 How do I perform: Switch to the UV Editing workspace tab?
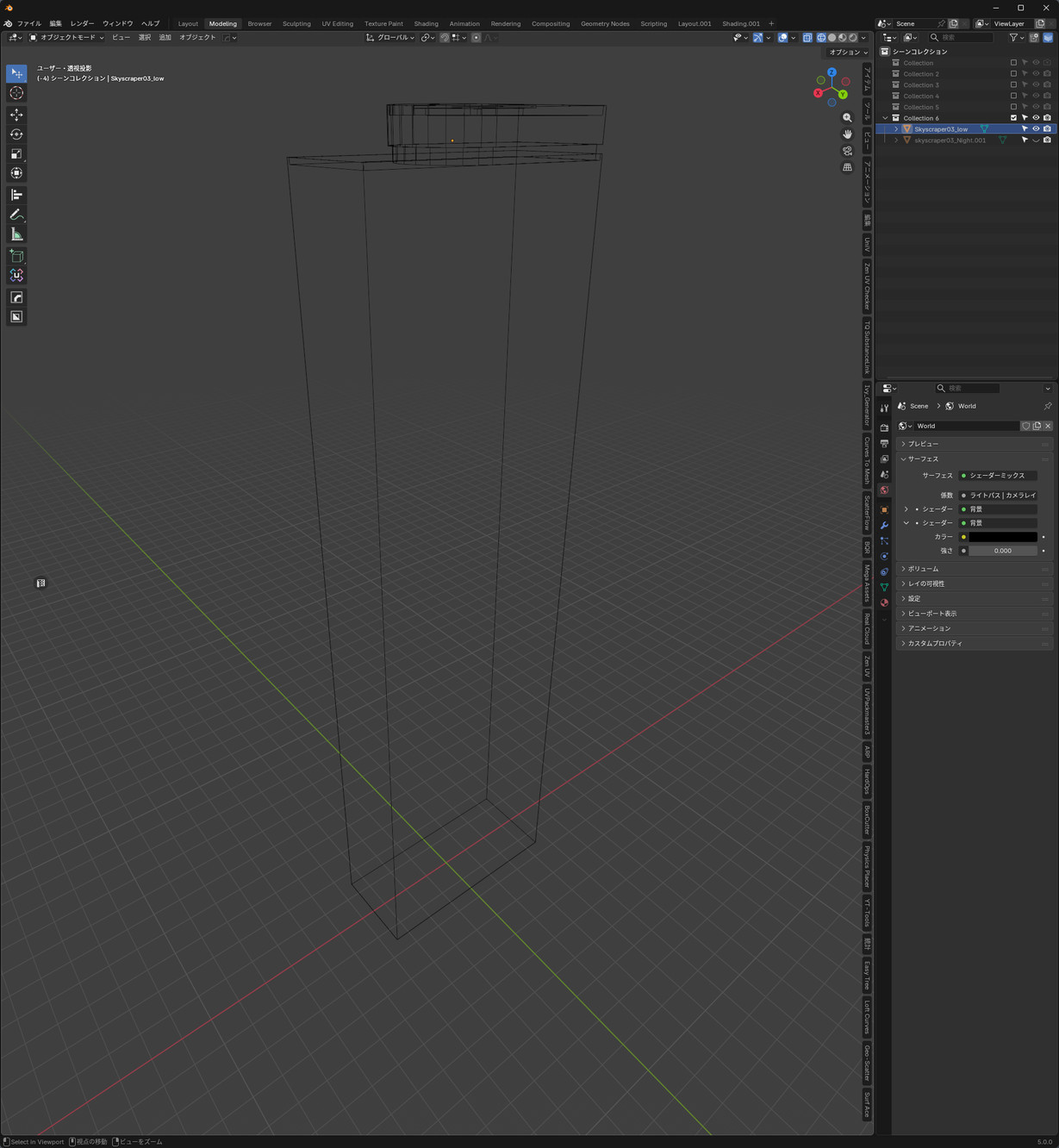pos(337,24)
